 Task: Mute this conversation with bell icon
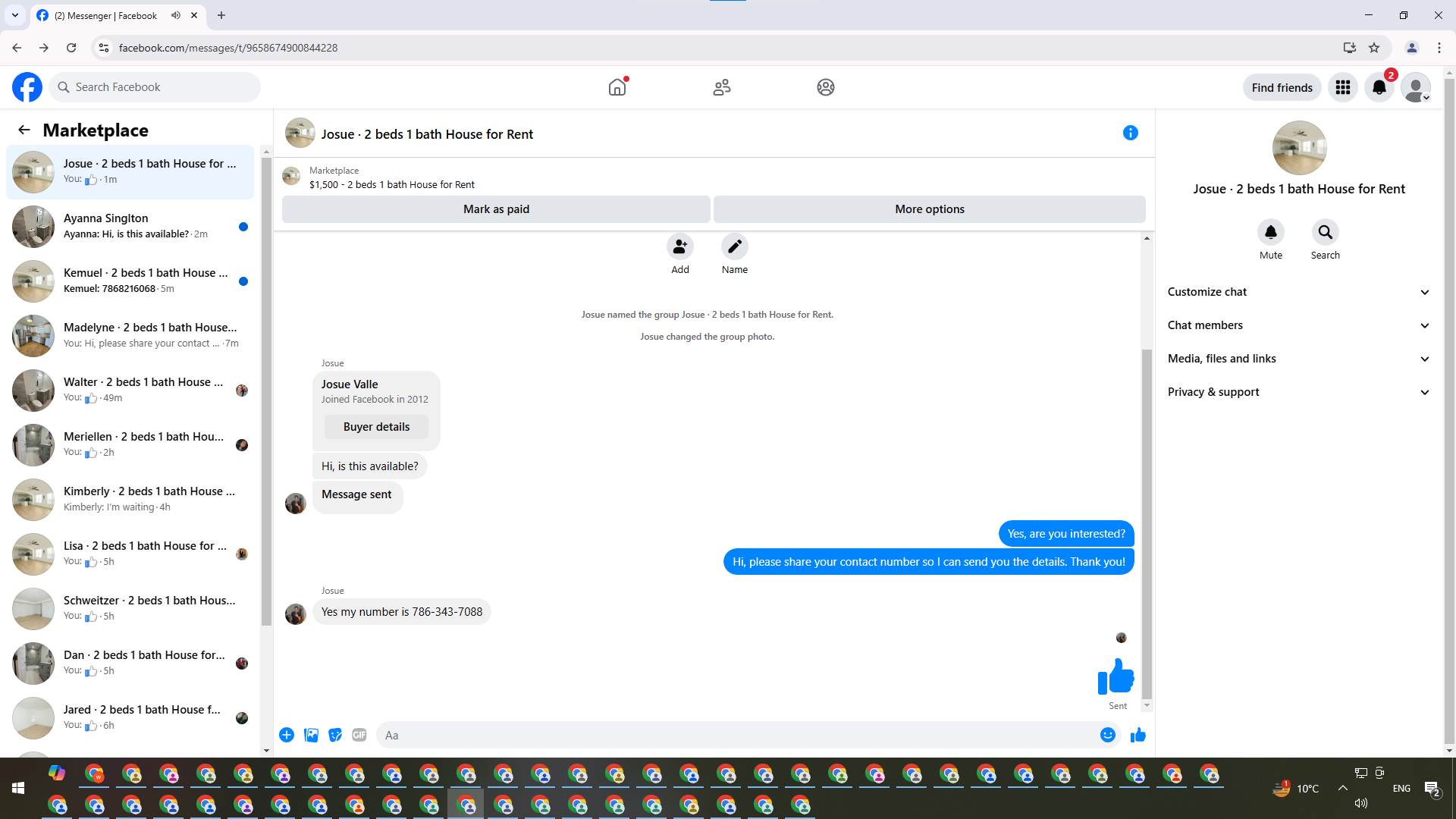[x=1270, y=232]
